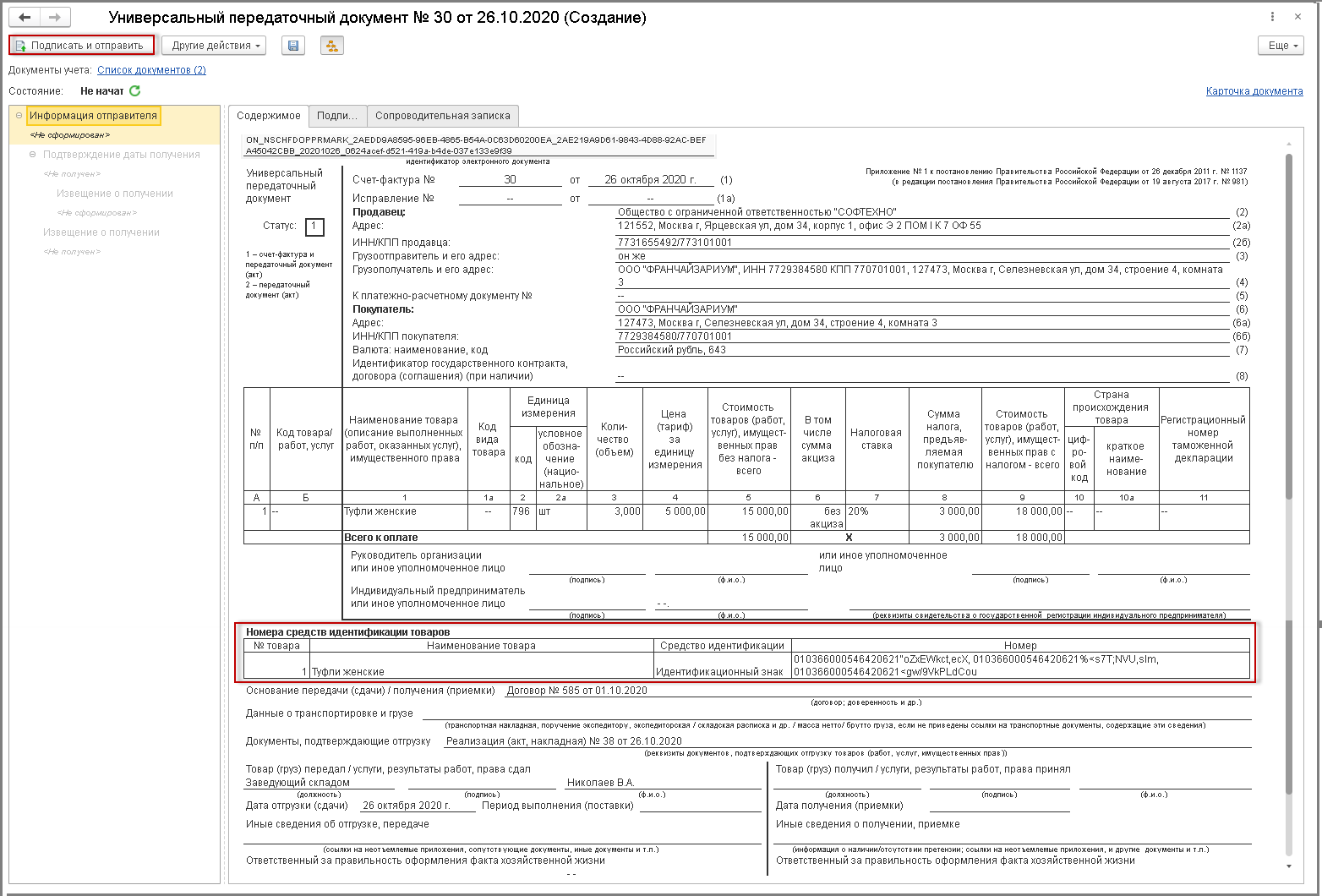This screenshot has width=1322, height=896.
Task: Go back with the left arrow button
Action: click(x=25, y=17)
